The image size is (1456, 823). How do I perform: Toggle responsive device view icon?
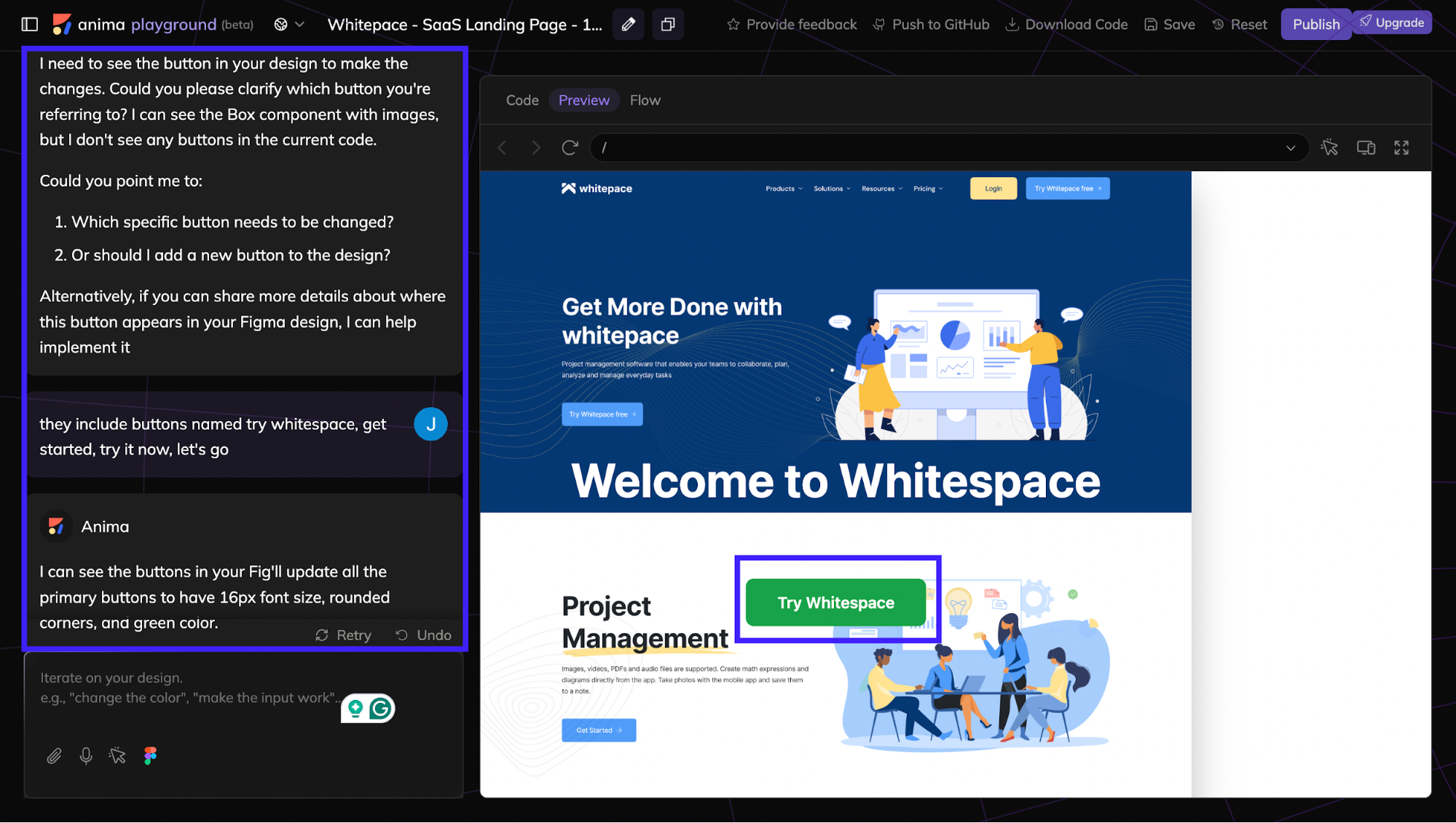1366,148
